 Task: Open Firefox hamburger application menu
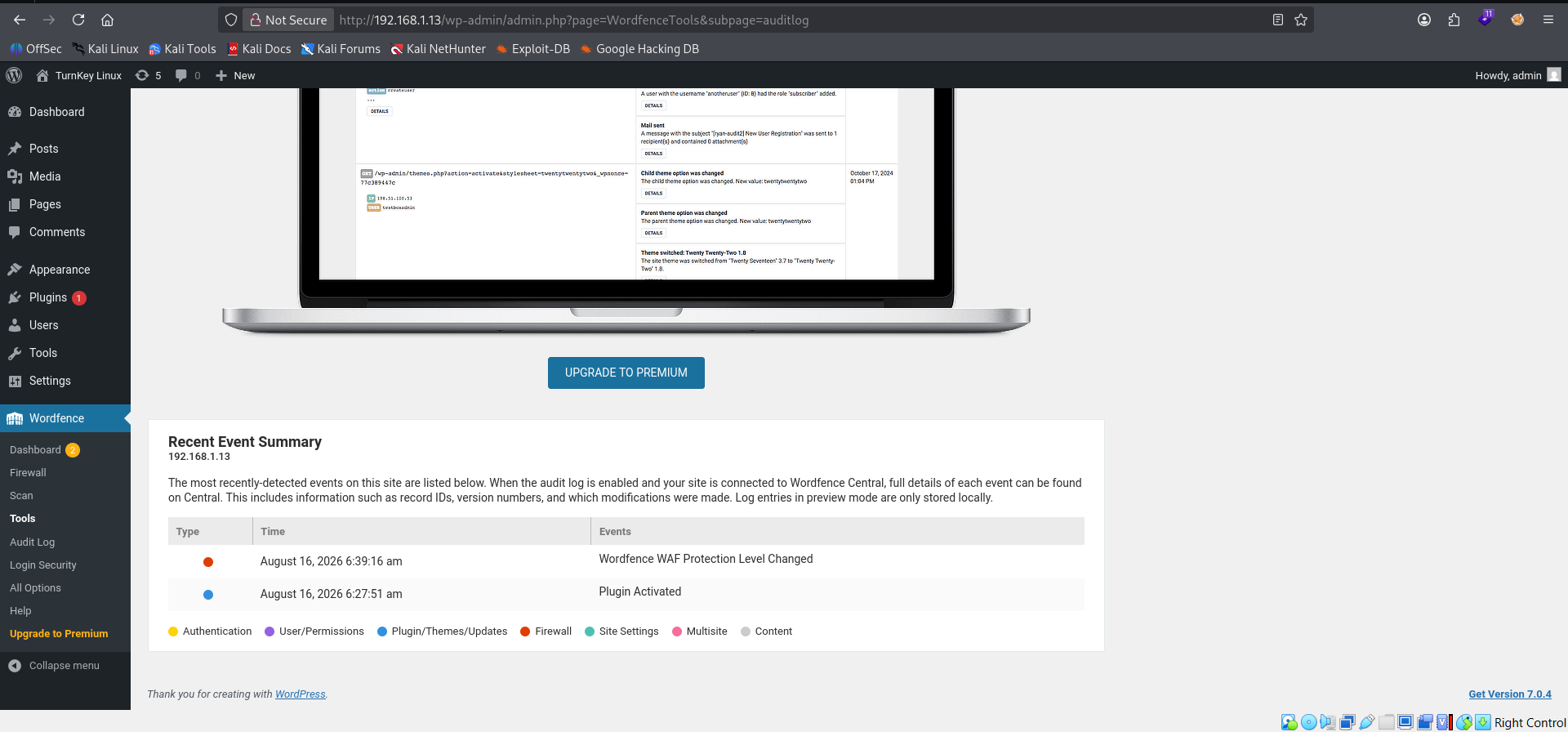(x=1548, y=20)
